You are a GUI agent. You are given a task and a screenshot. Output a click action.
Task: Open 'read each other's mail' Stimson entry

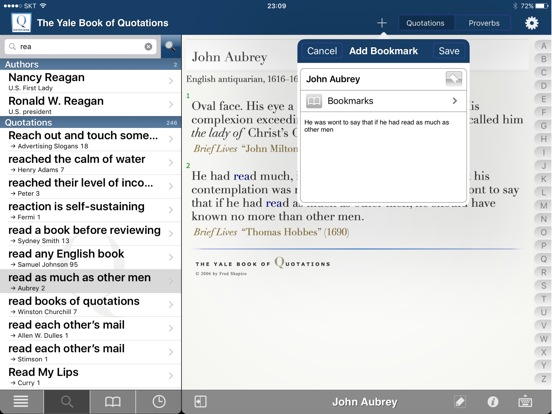90,352
